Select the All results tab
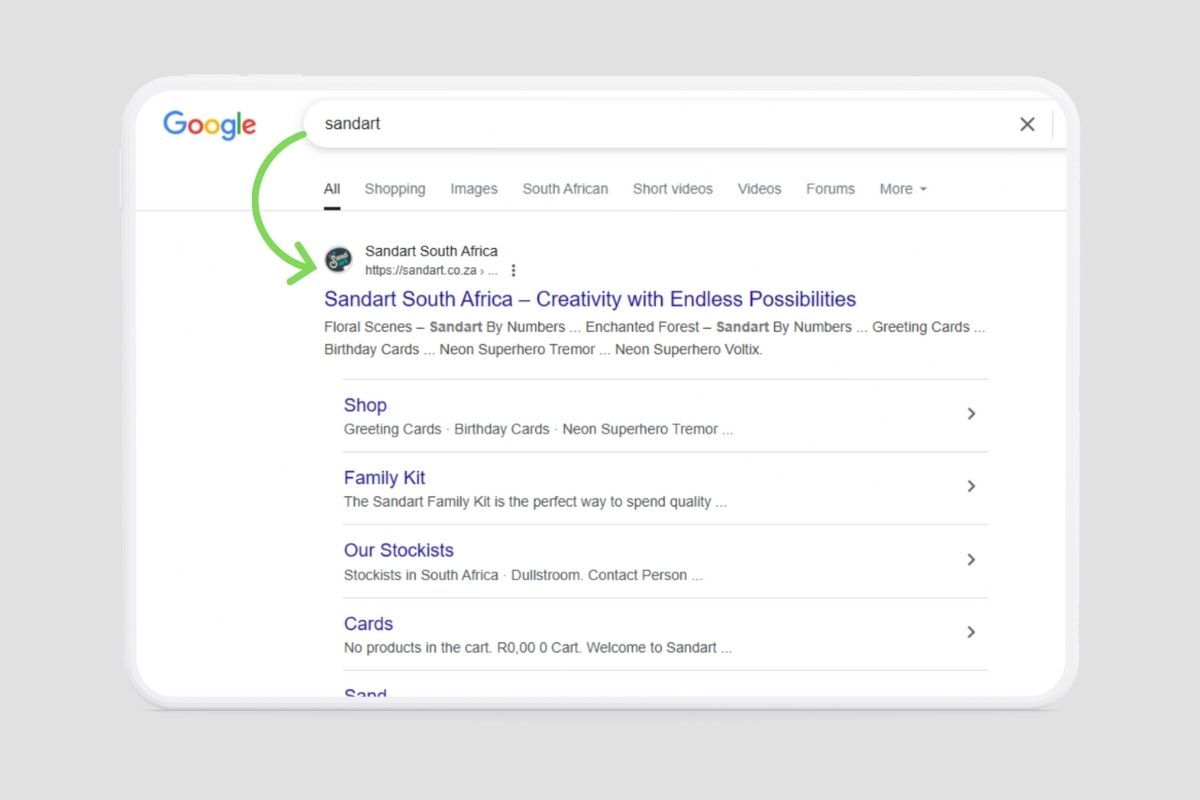Image resolution: width=1200 pixels, height=800 pixels. coord(332,189)
